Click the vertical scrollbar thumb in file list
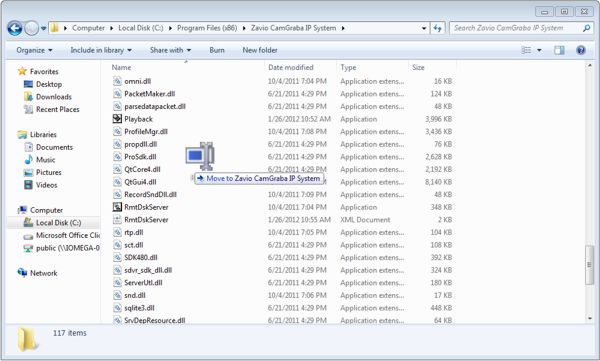This screenshot has height=361, width=600. click(x=590, y=265)
